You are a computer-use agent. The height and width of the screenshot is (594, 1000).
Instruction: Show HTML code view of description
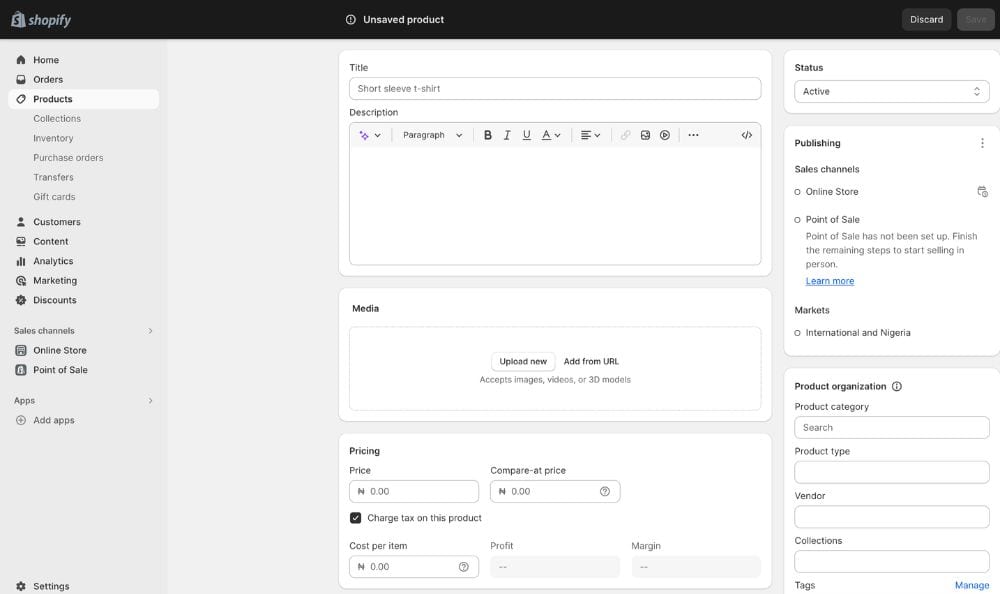[x=746, y=135]
